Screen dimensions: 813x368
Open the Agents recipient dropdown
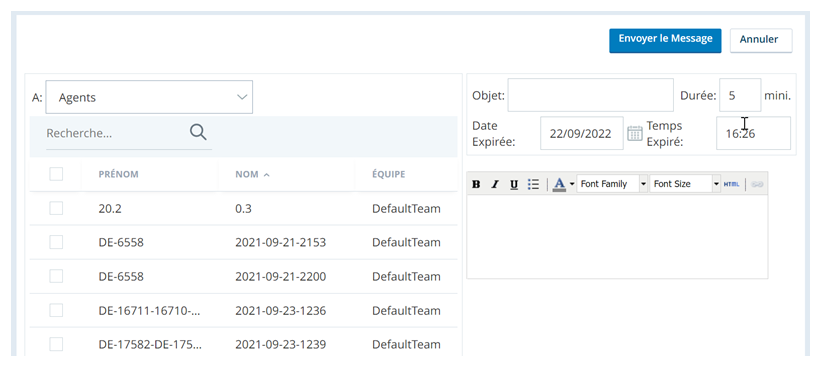[149, 97]
